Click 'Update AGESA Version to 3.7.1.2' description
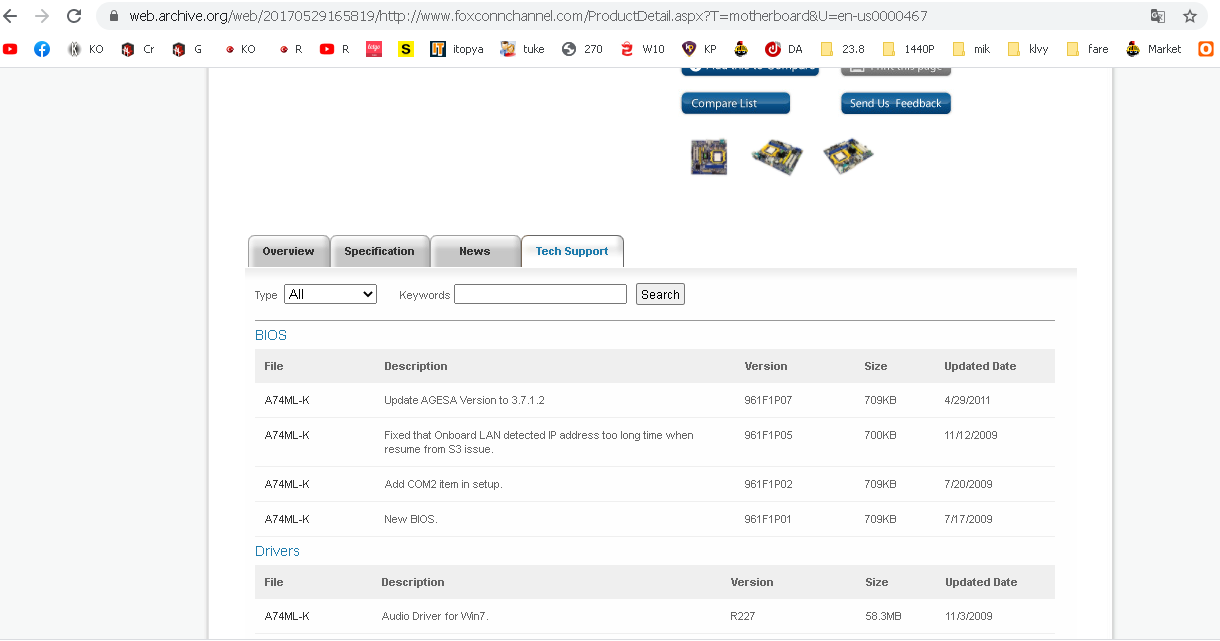This screenshot has height=641, width=1220. point(464,400)
